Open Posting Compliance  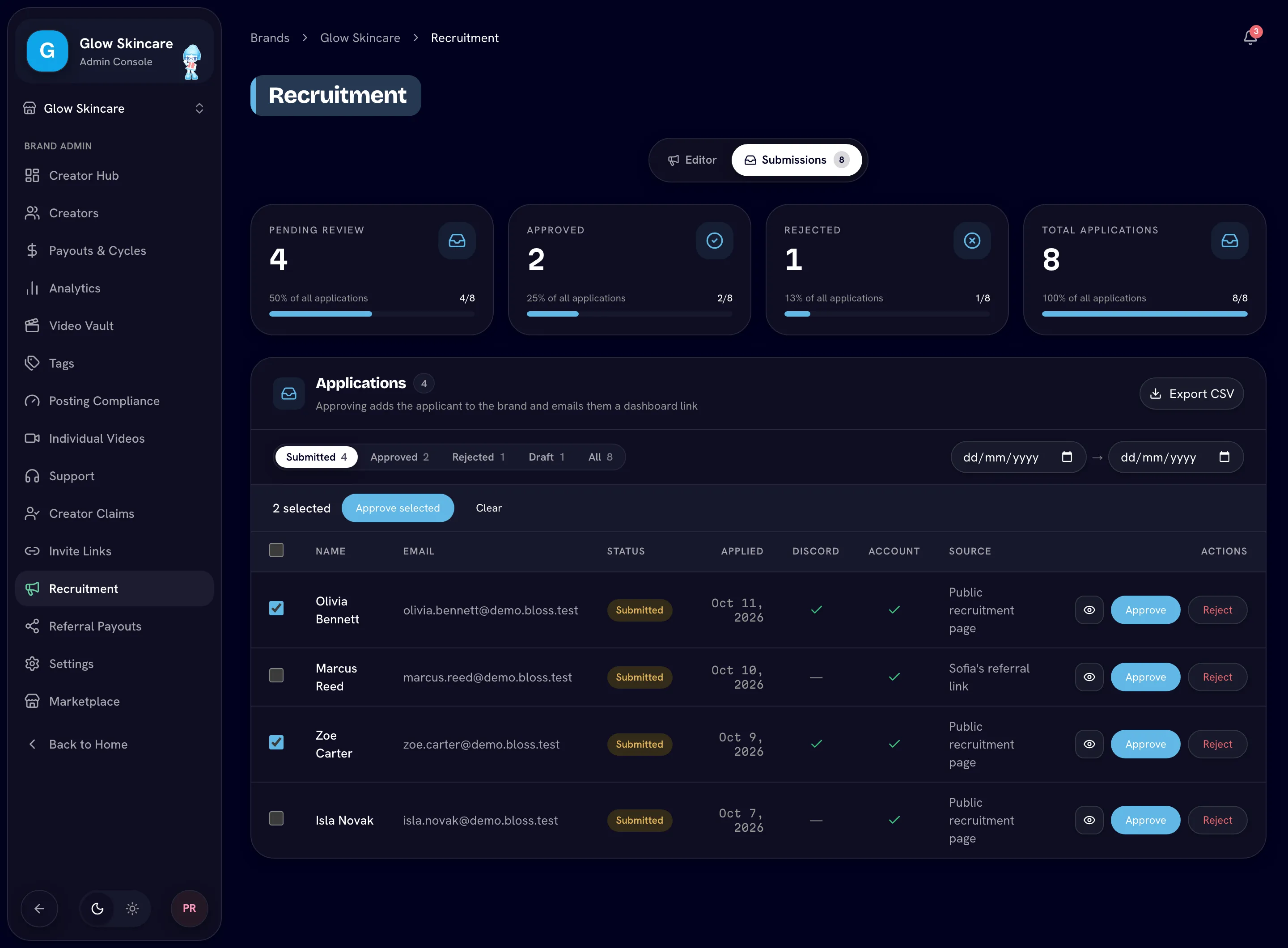pos(114,401)
